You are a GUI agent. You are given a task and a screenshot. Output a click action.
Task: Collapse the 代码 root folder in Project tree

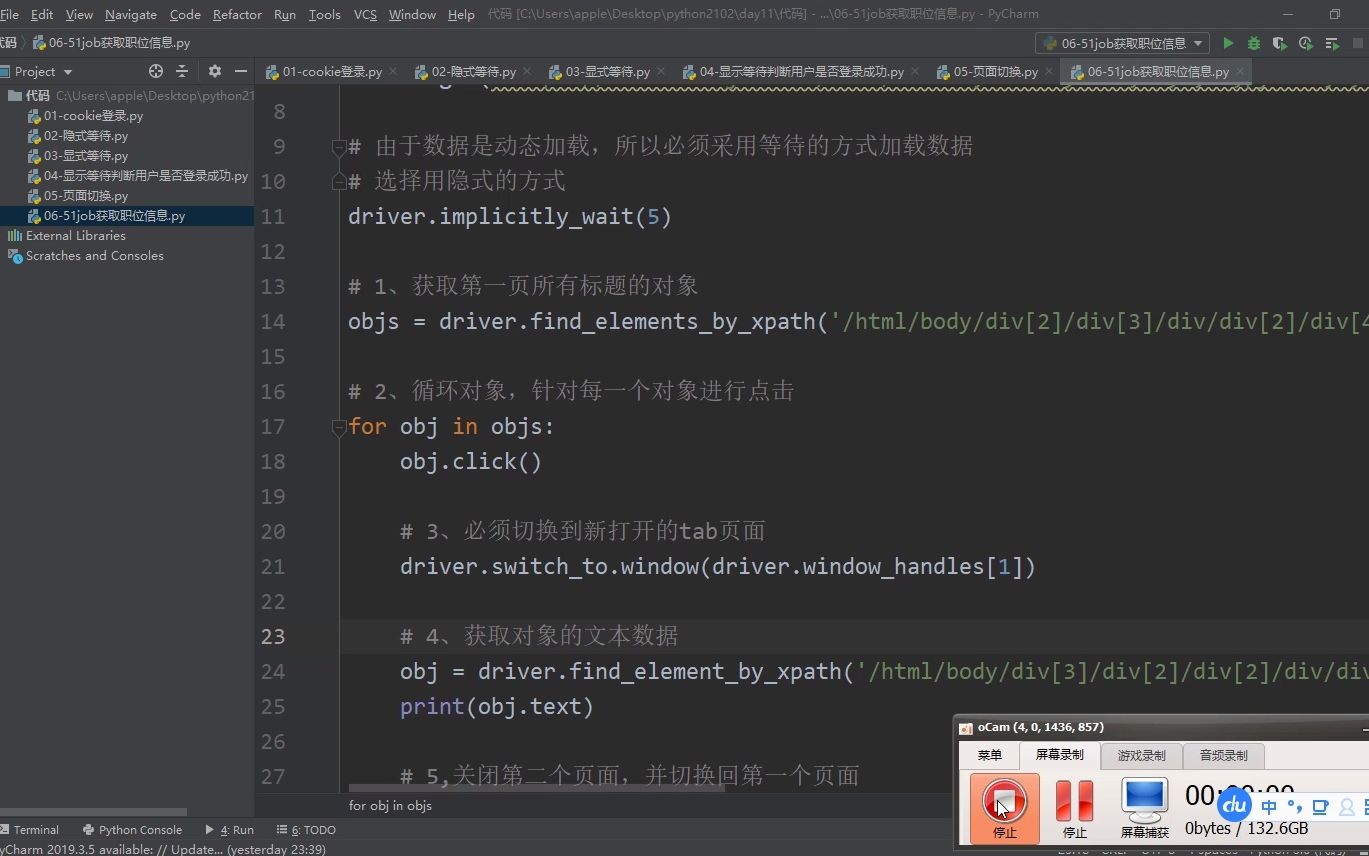(38, 95)
